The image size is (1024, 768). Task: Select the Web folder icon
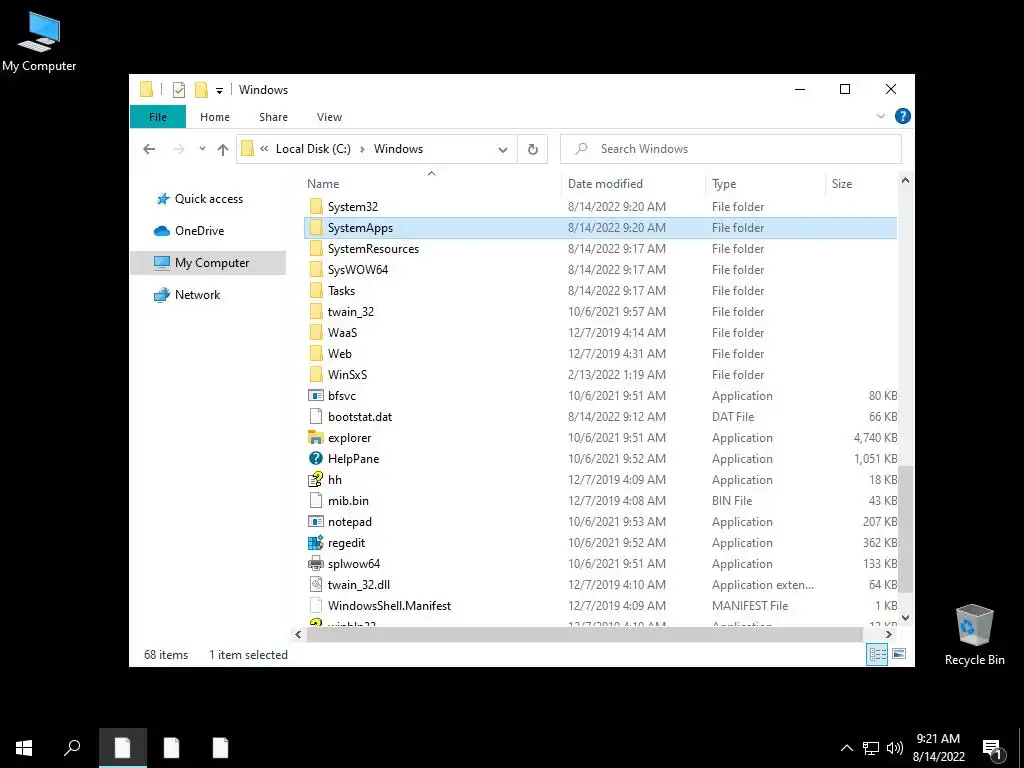click(x=315, y=353)
